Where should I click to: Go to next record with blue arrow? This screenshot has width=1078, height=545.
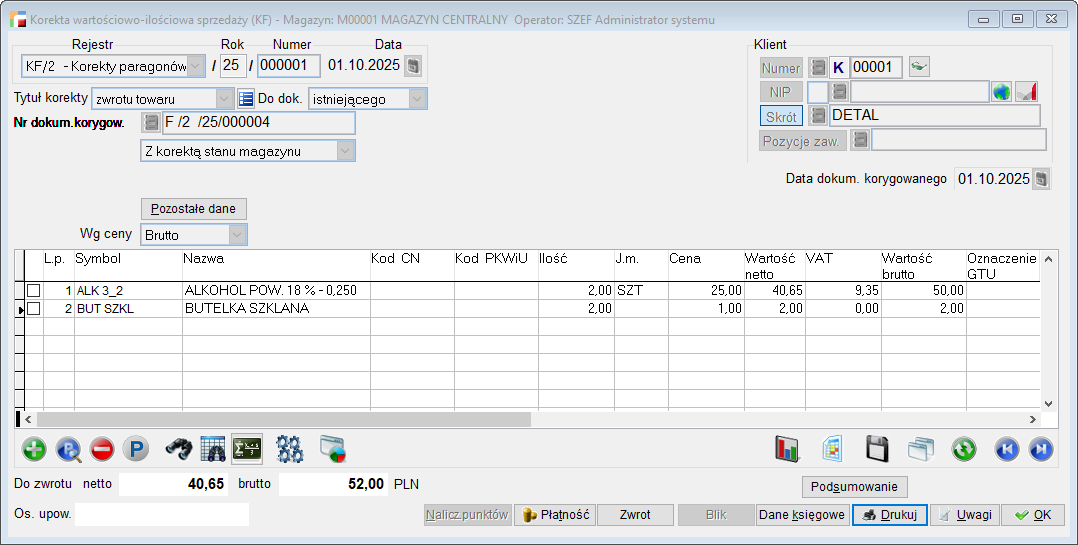point(1040,450)
